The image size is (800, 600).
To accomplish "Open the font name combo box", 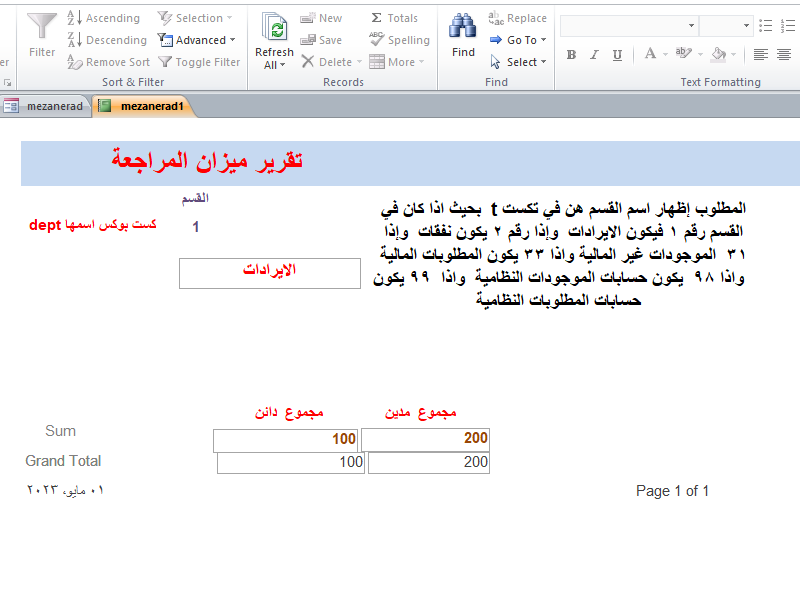I will coord(628,25).
